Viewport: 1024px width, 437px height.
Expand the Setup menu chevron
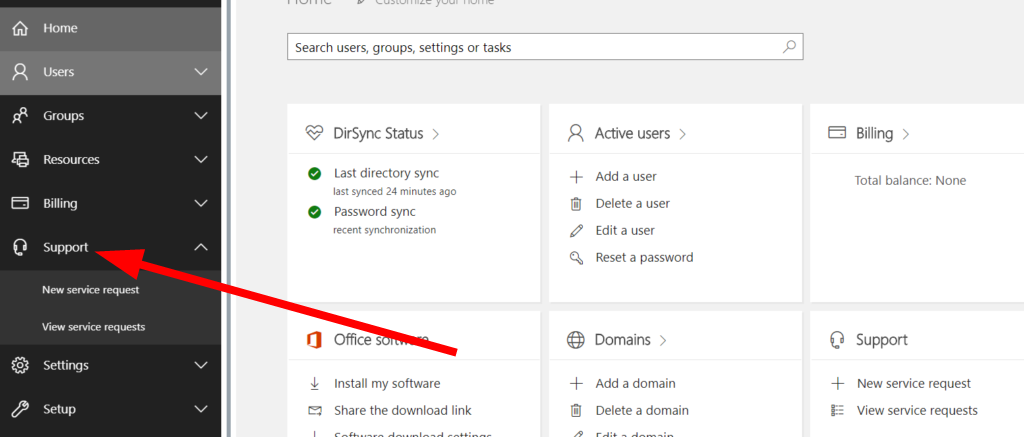[x=201, y=409]
